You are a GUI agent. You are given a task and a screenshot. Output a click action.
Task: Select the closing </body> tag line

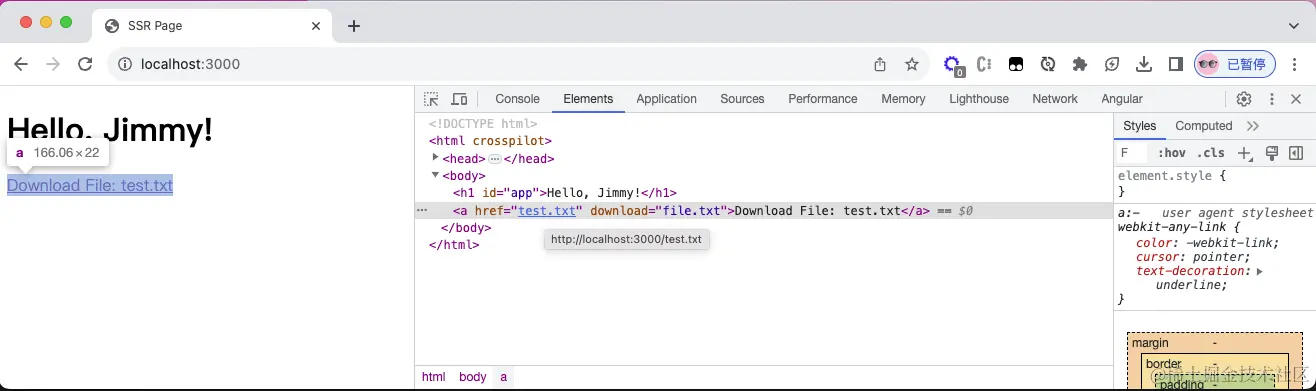coord(466,228)
